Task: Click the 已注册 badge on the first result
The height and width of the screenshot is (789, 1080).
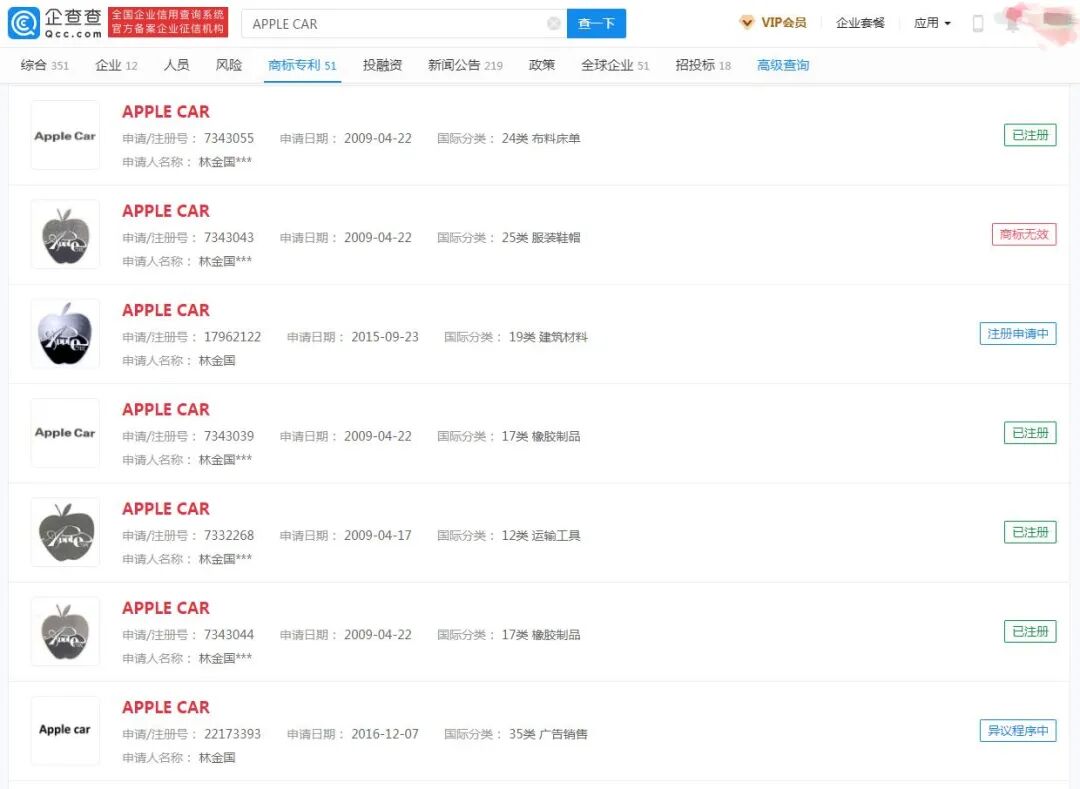Action: point(1030,135)
